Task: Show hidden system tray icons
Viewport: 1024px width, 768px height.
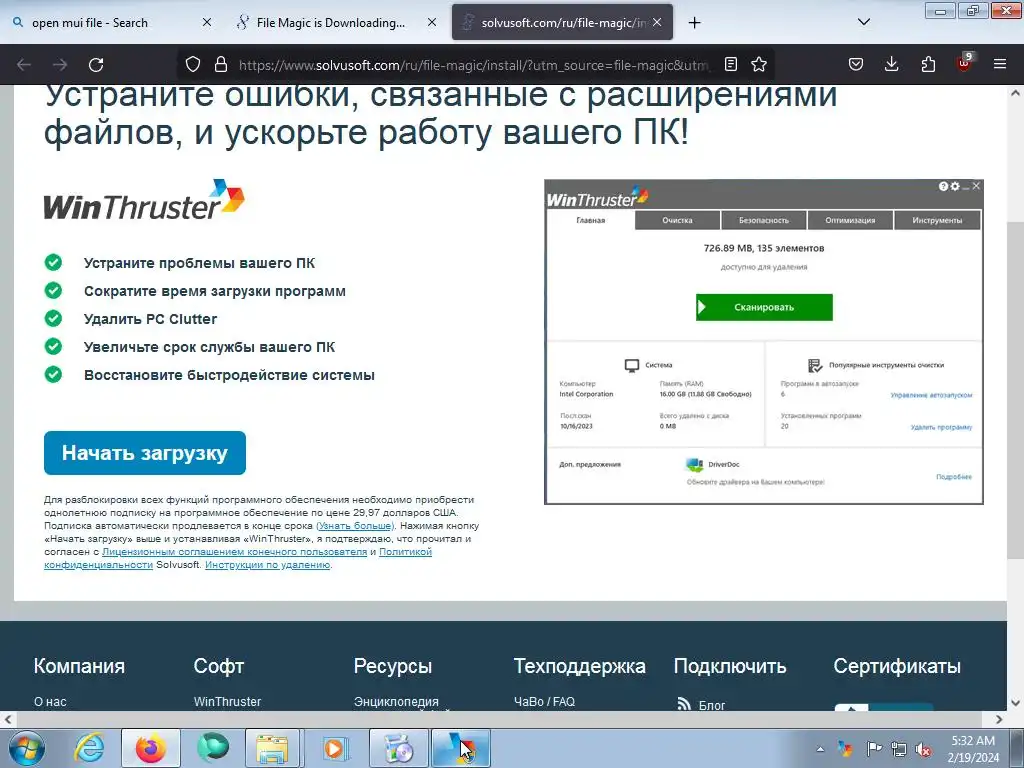Action: click(820, 749)
